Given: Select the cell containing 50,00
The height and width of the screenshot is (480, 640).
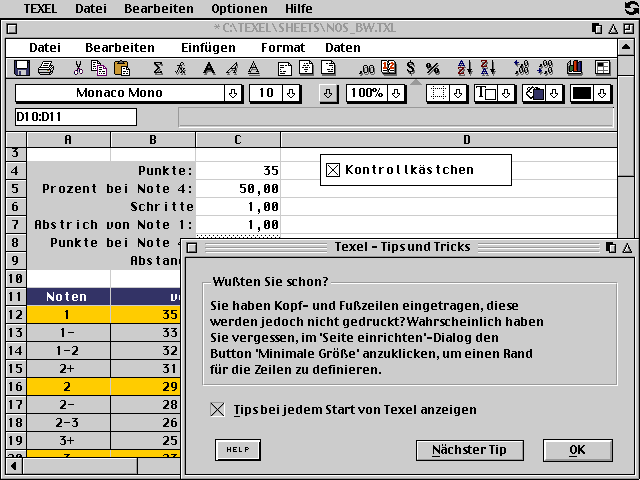Looking at the screenshot, I should (x=238, y=189).
